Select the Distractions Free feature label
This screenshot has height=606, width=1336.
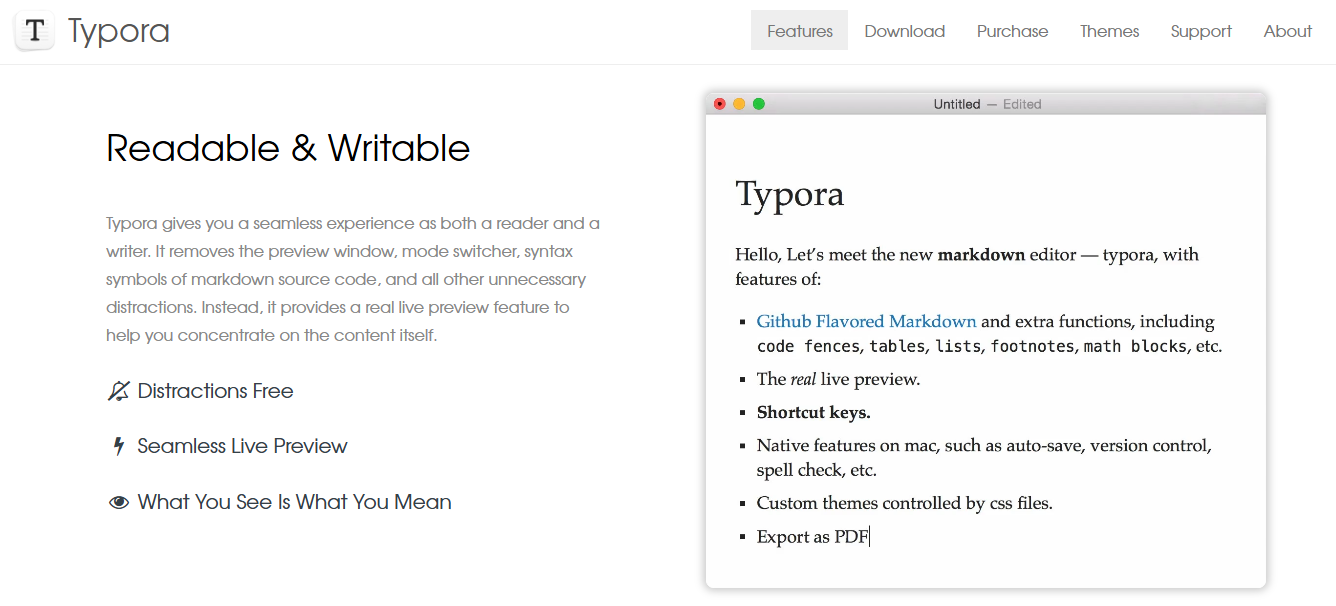tap(216, 391)
